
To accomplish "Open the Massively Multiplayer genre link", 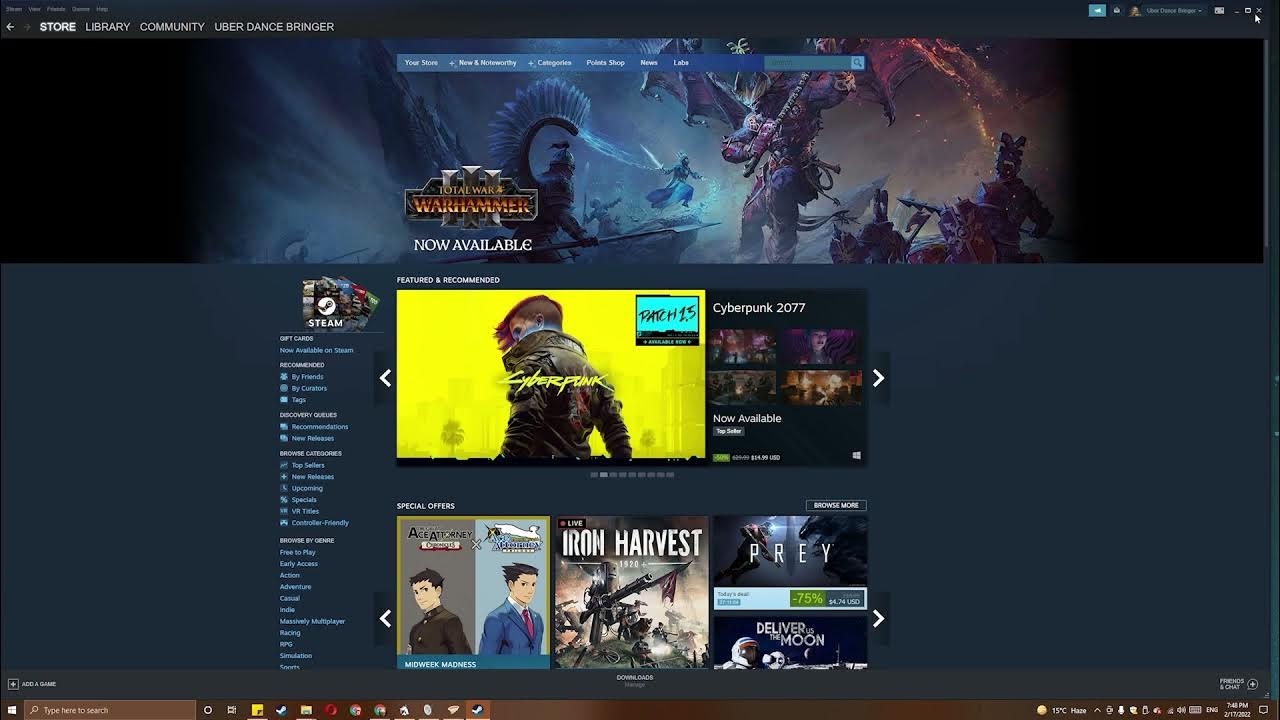I will 312,621.
